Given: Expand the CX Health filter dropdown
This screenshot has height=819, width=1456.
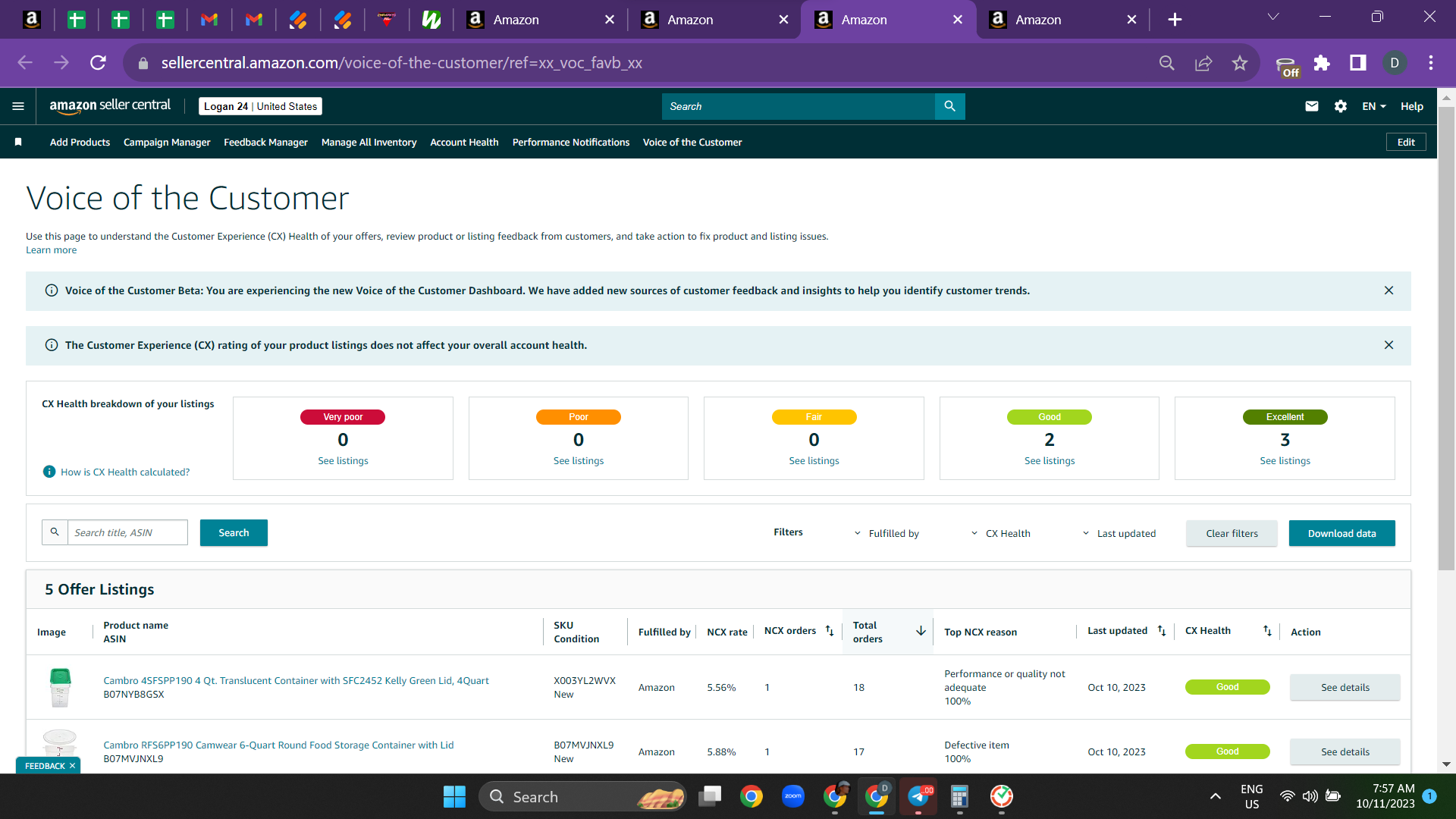Looking at the screenshot, I should 1000,533.
